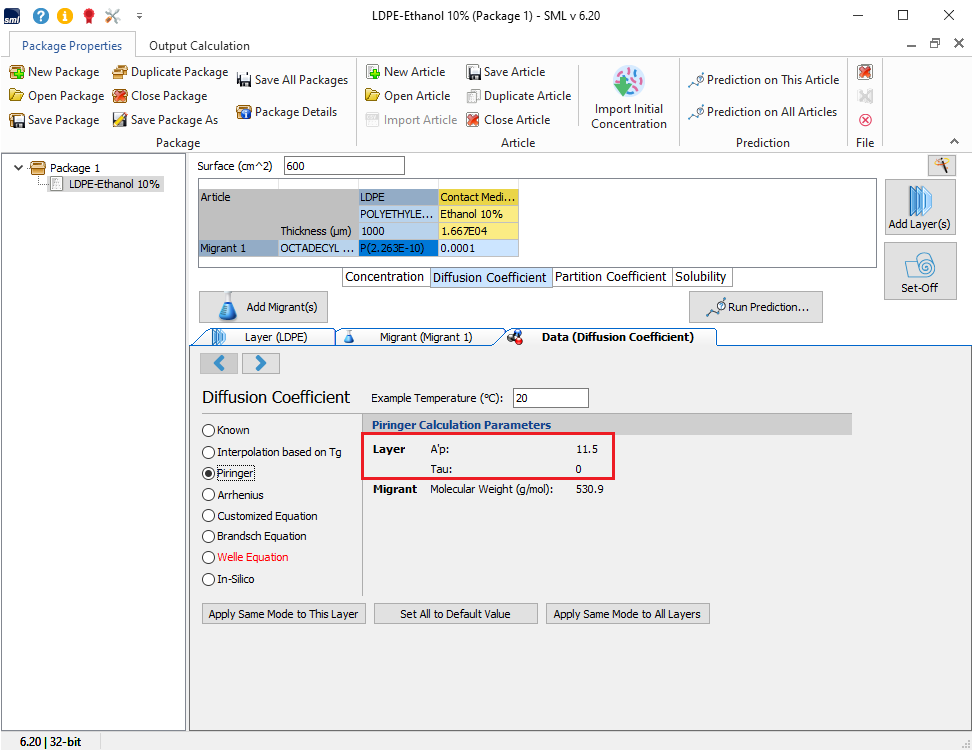
Task: Collapse the Package 1 tree node
Action: coord(19,168)
